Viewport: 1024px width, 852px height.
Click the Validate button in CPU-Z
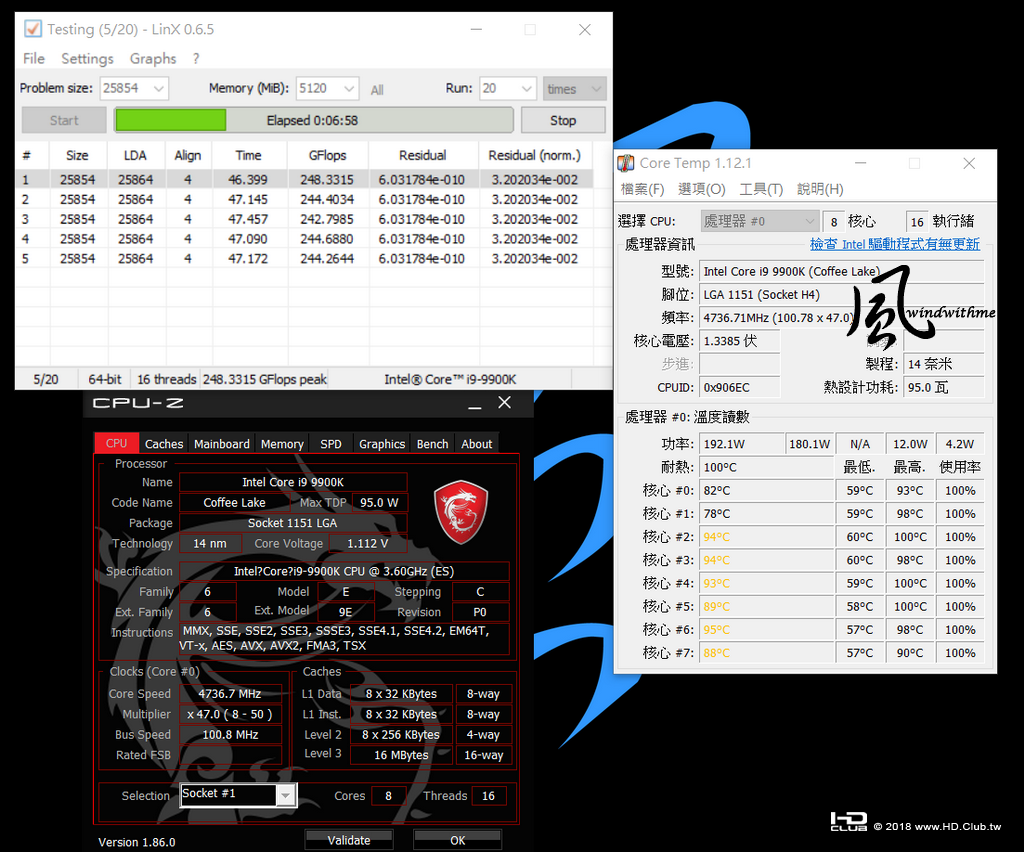pos(349,840)
